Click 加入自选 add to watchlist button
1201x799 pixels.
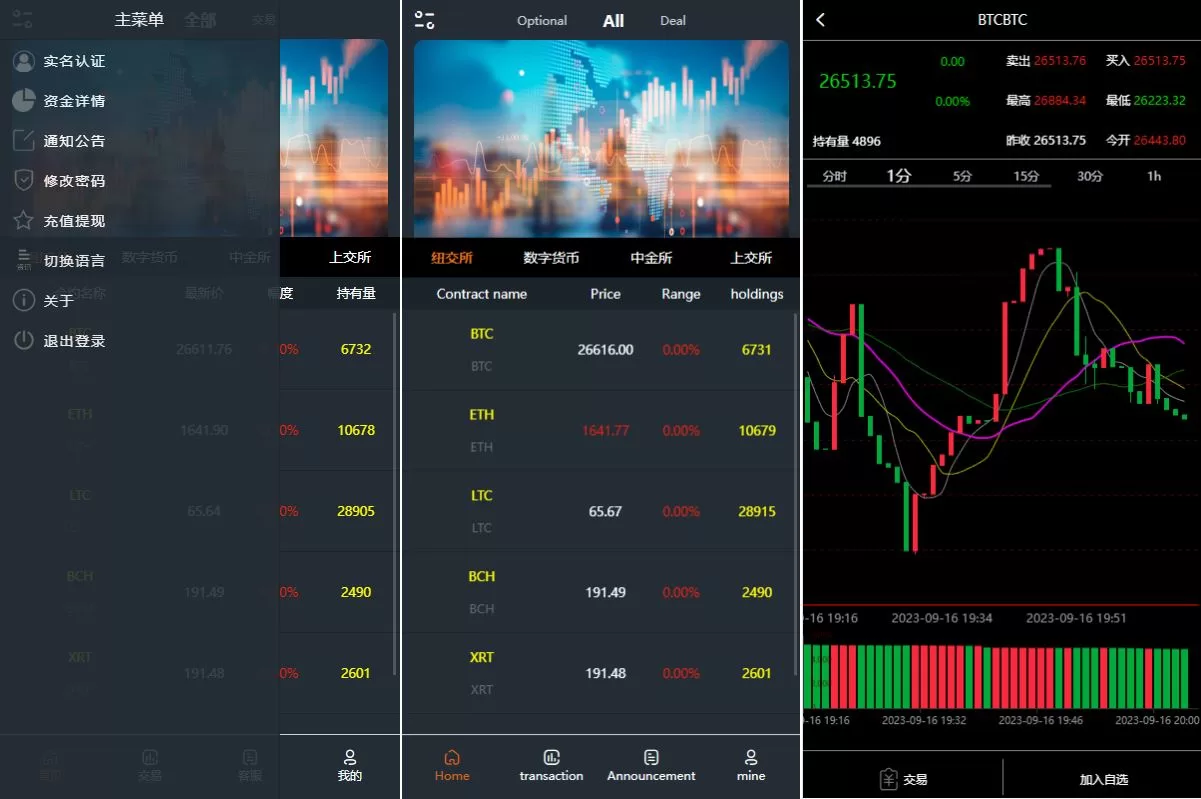[1104, 779]
